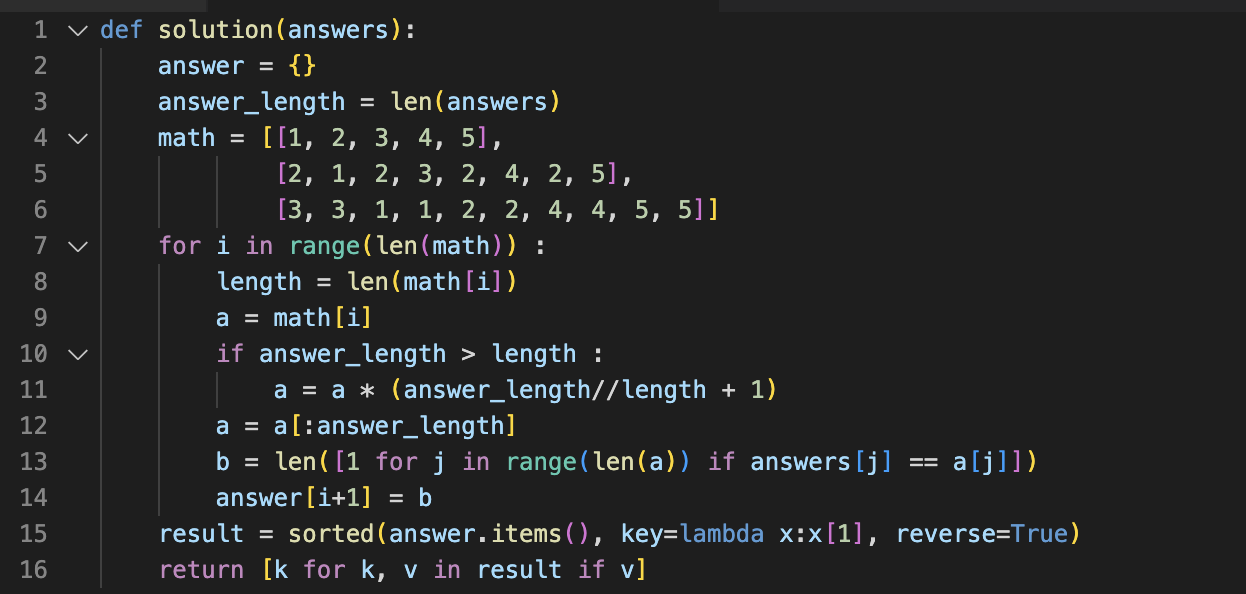1246x594 pixels.
Task: Click 'reverse=True' argument on line 15
Action: click(x=981, y=534)
